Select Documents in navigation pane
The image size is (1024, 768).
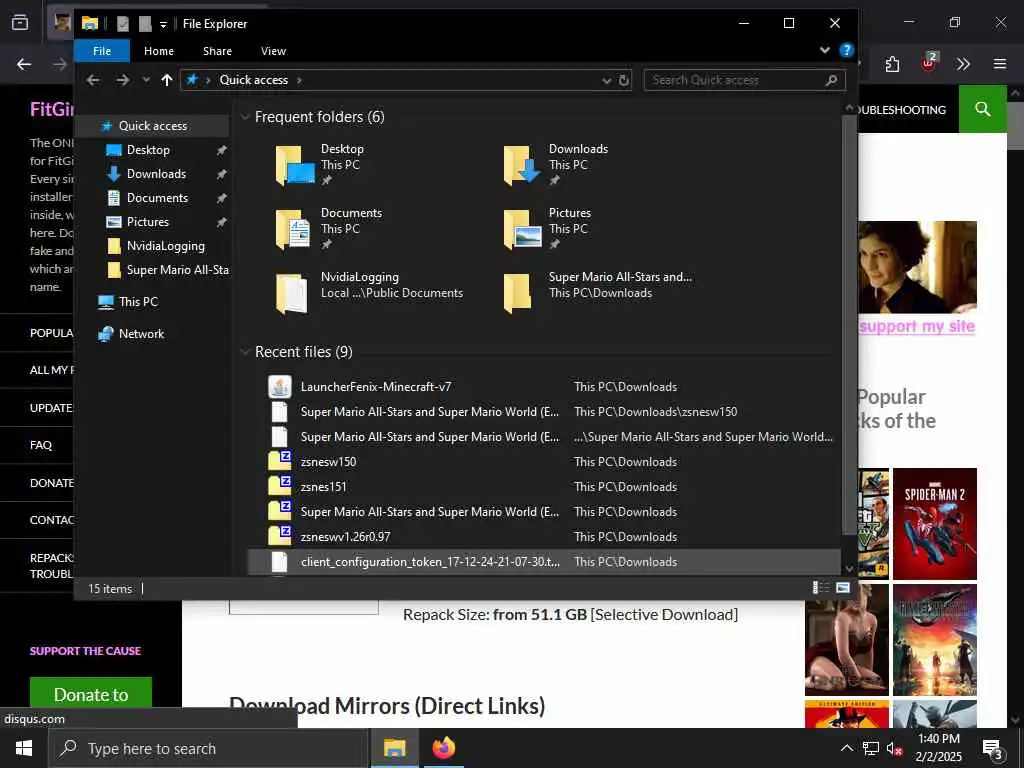(157, 198)
